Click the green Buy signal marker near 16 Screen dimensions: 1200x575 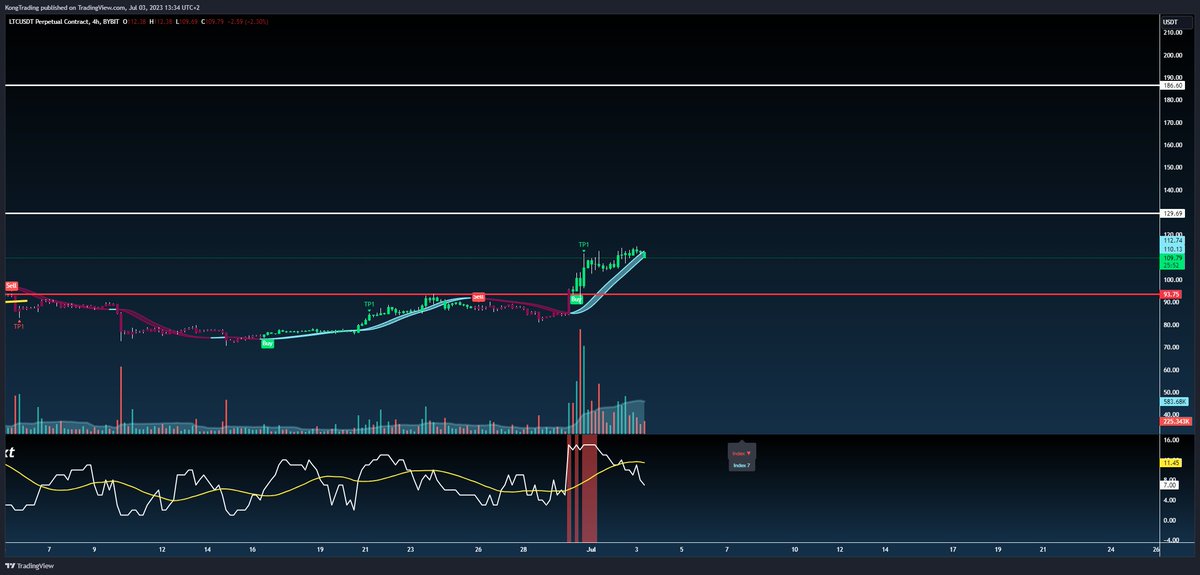coord(267,343)
